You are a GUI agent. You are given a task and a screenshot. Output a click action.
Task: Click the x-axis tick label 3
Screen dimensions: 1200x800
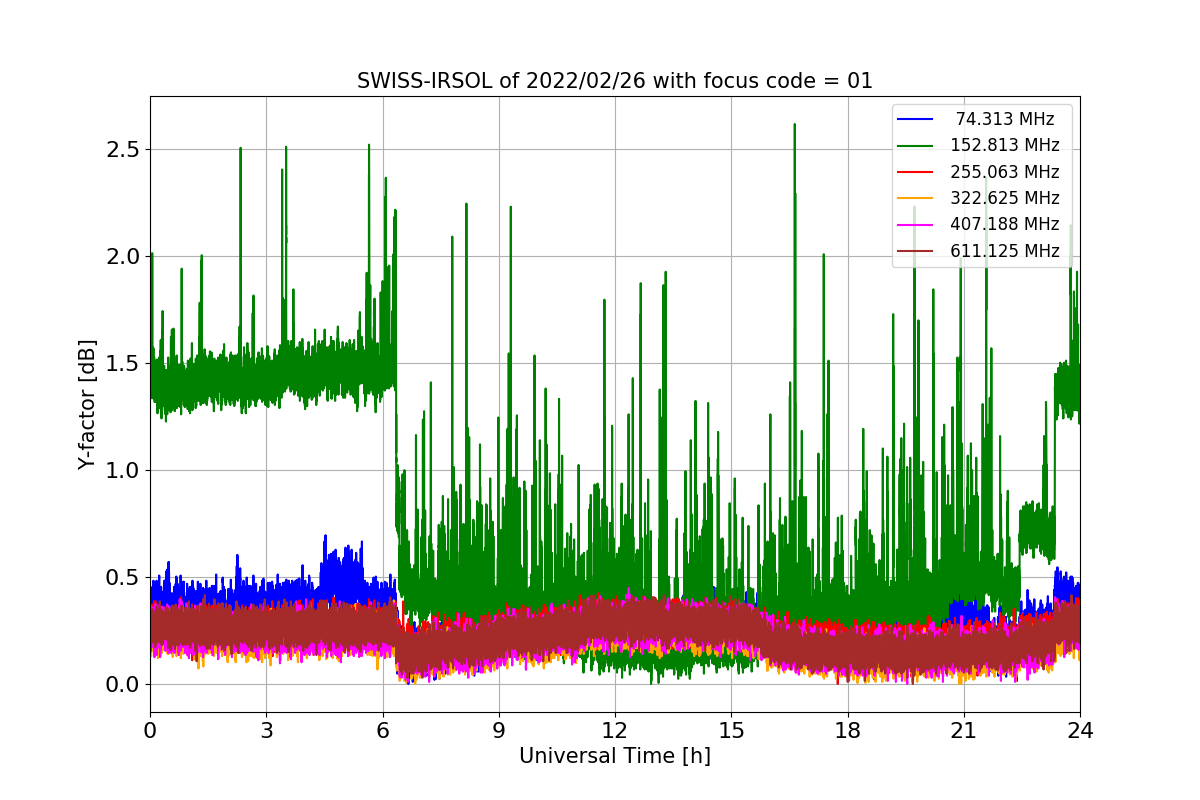266,730
